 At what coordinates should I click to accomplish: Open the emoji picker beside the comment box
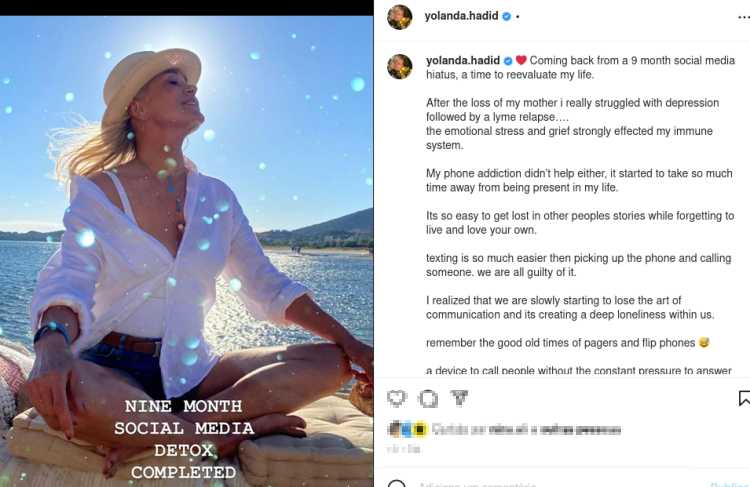(397, 484)
